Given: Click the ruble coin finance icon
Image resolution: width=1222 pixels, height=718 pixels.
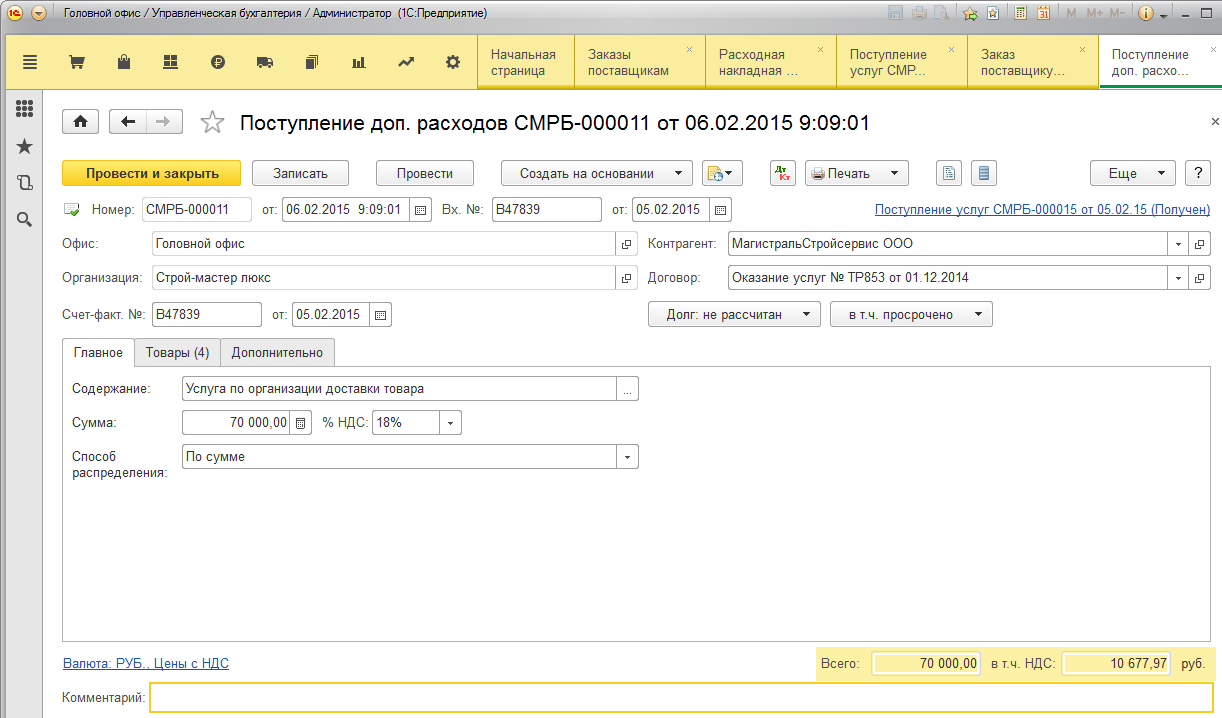Looking at the screenshot, I should point(218,62).
